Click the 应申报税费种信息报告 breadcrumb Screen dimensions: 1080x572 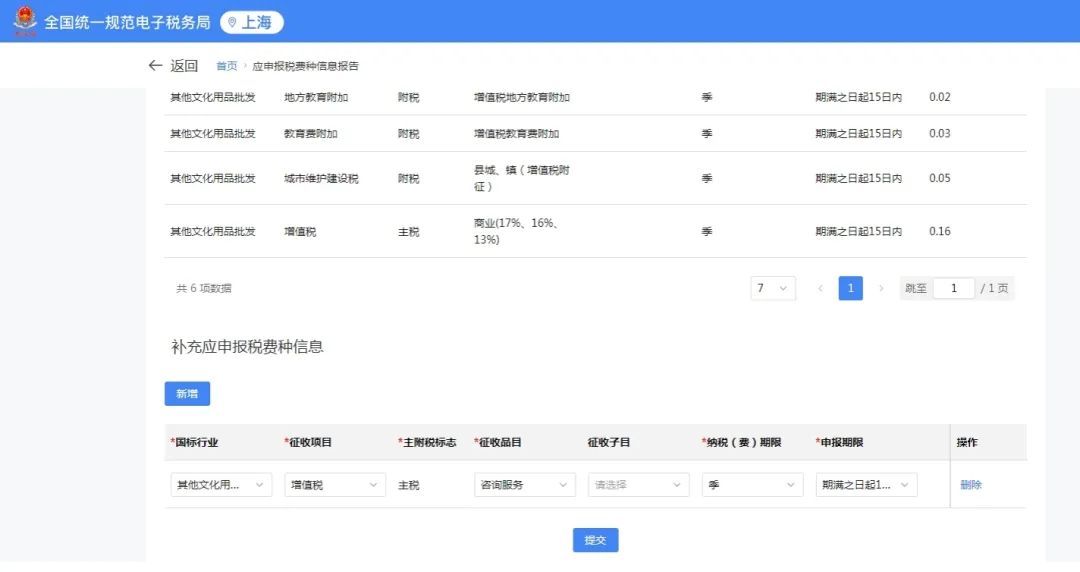click(306, 66)
